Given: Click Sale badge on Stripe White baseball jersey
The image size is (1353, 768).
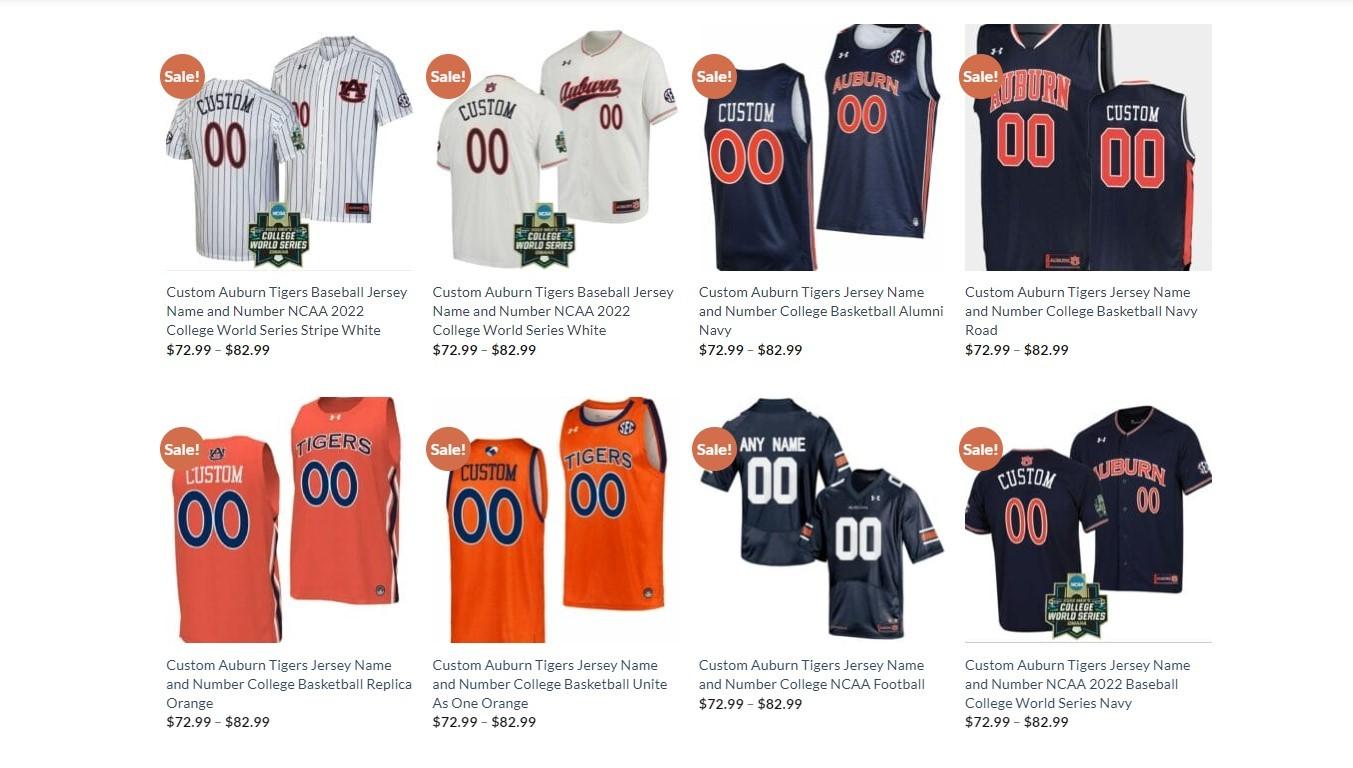Looking at the screenshot, I should (x=182, y=76).
